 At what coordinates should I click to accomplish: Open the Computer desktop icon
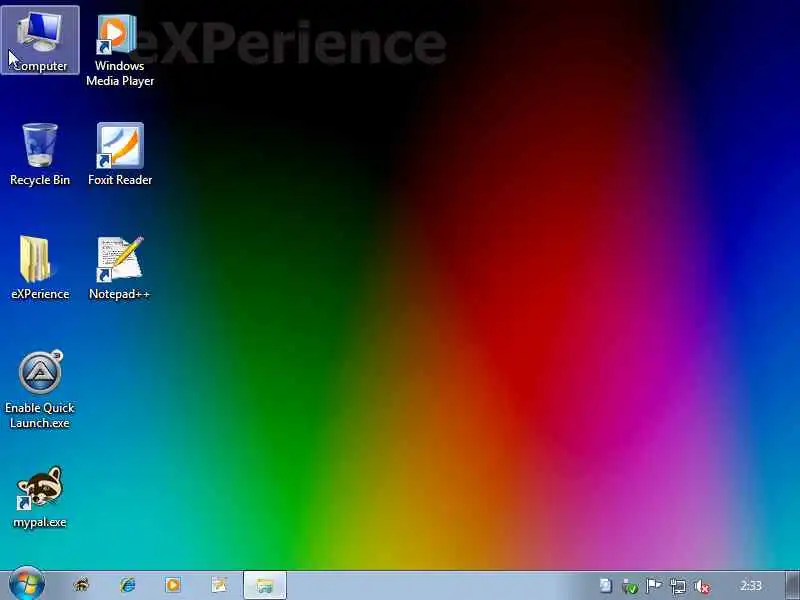[40, 40]
